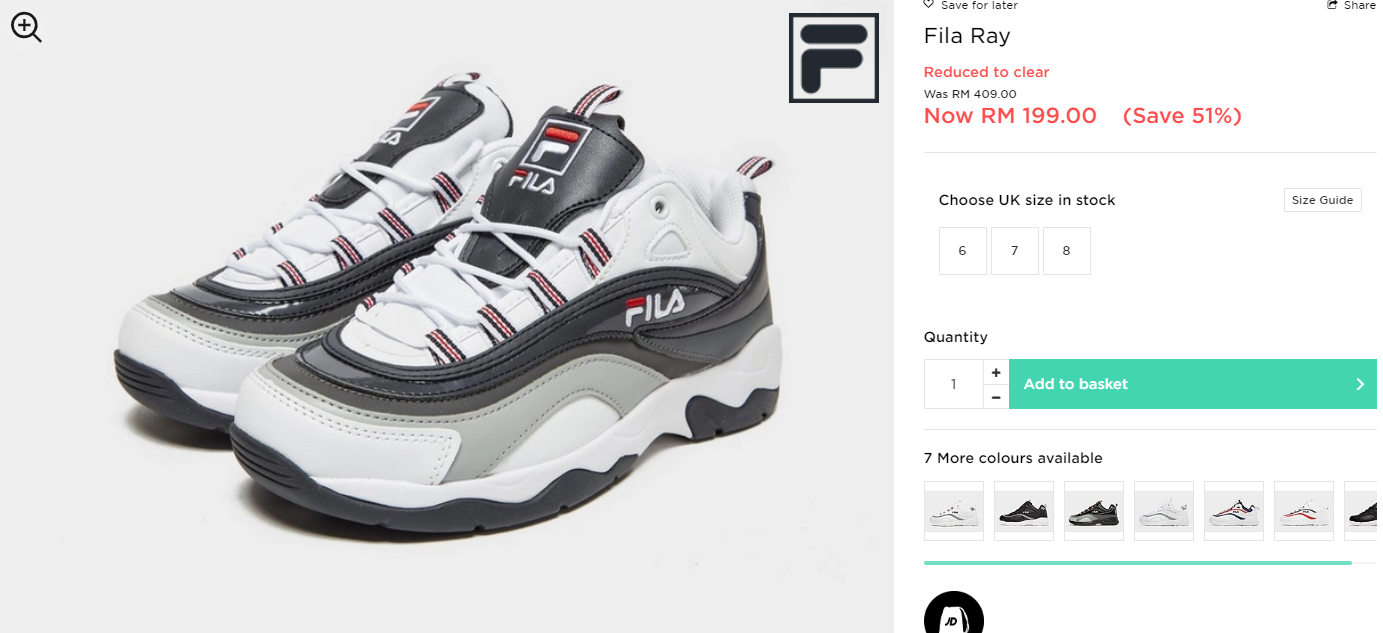Click the magnifier zoom icon on image

coord(26,27)
